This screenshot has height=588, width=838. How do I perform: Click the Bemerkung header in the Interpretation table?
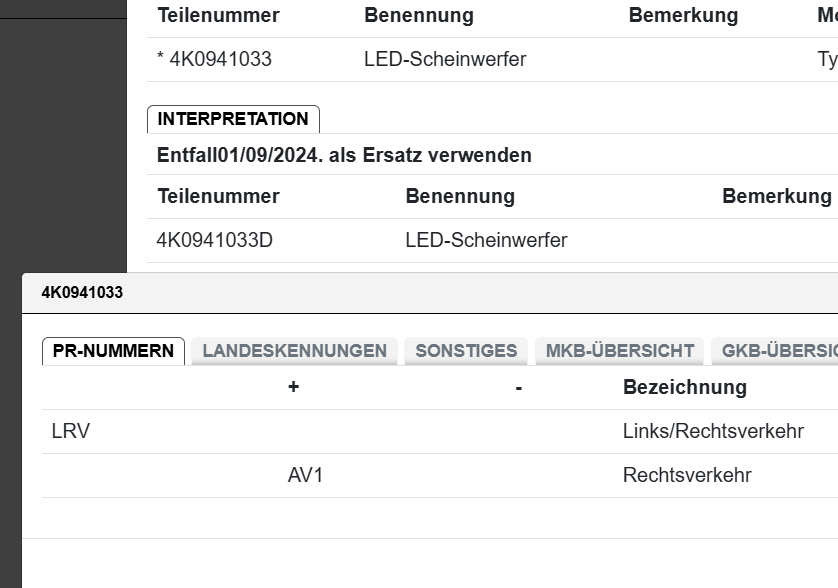pyautogui.click(x=776, y=196)
